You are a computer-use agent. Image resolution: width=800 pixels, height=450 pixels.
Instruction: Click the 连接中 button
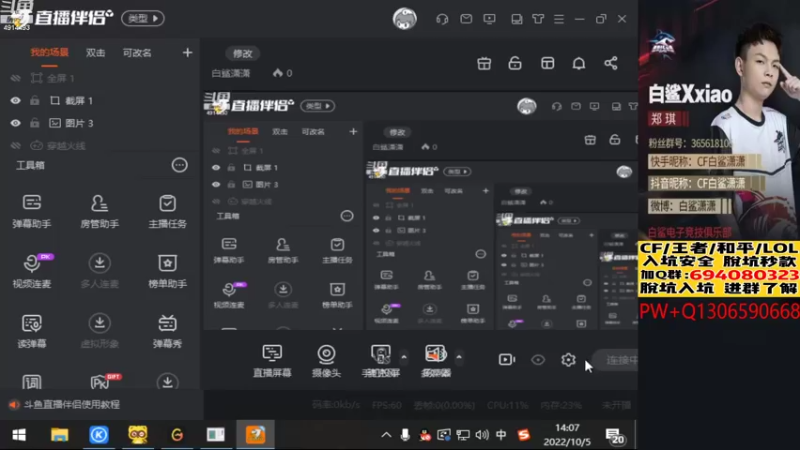point(617,360)
